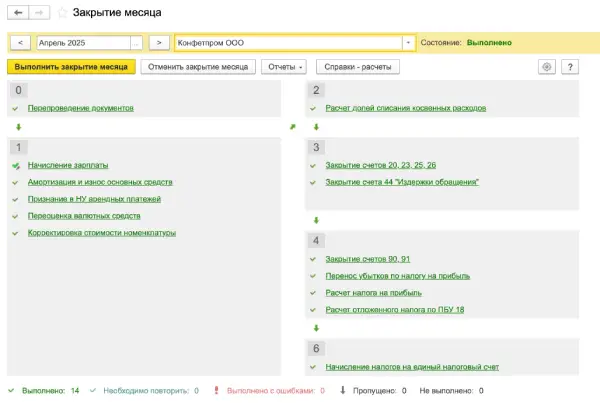
Task: Click Отменить закрытие месяца button
Action: click(198, 67)
